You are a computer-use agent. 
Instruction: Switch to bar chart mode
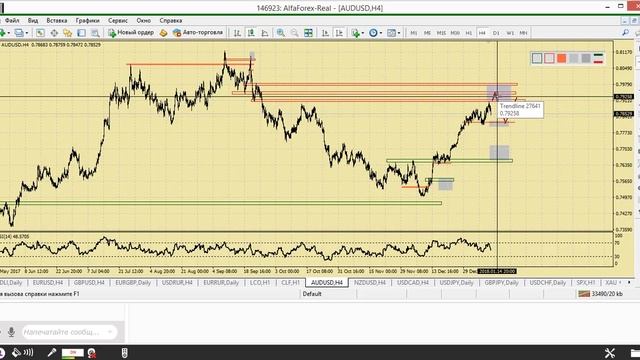[237, 33]
